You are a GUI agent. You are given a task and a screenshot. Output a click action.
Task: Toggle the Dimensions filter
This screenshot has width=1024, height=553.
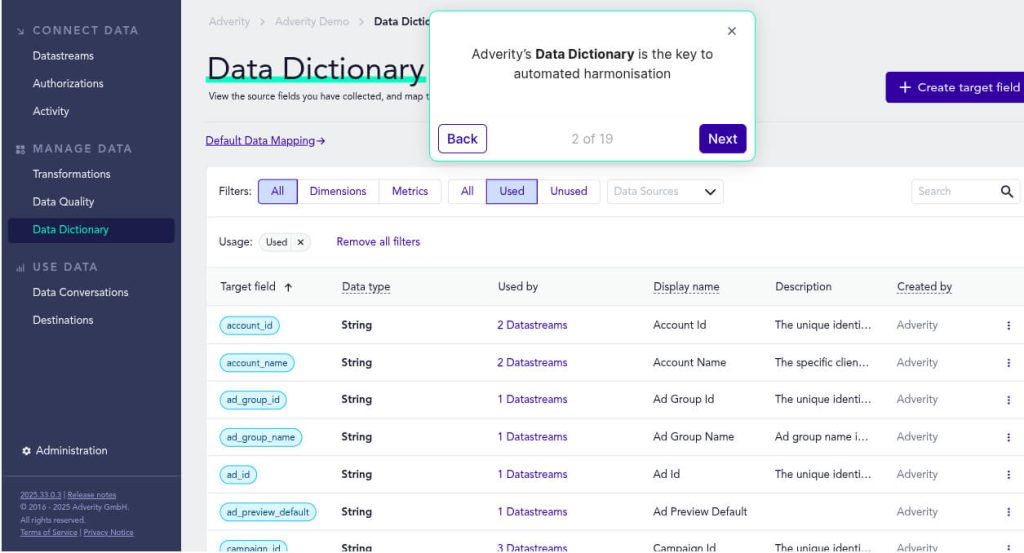coord(337,191)
